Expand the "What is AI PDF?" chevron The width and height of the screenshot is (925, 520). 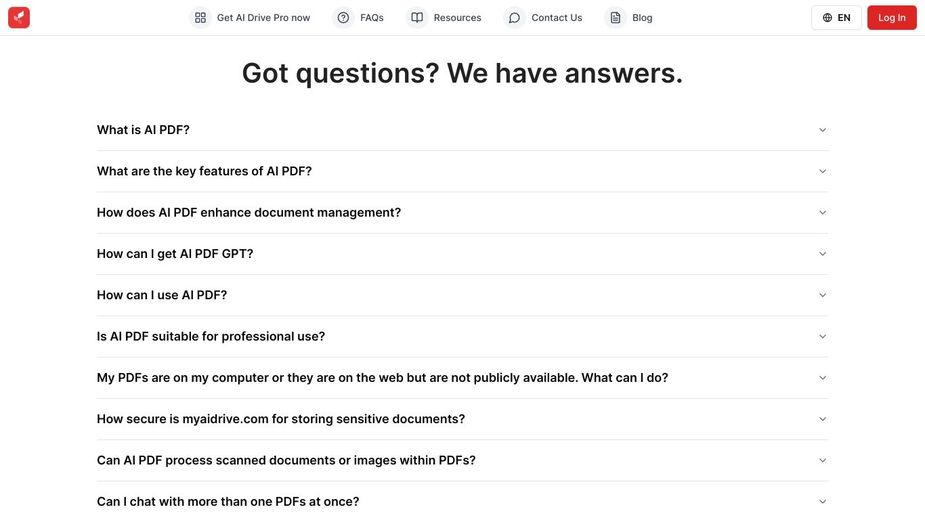click(823, 130)
